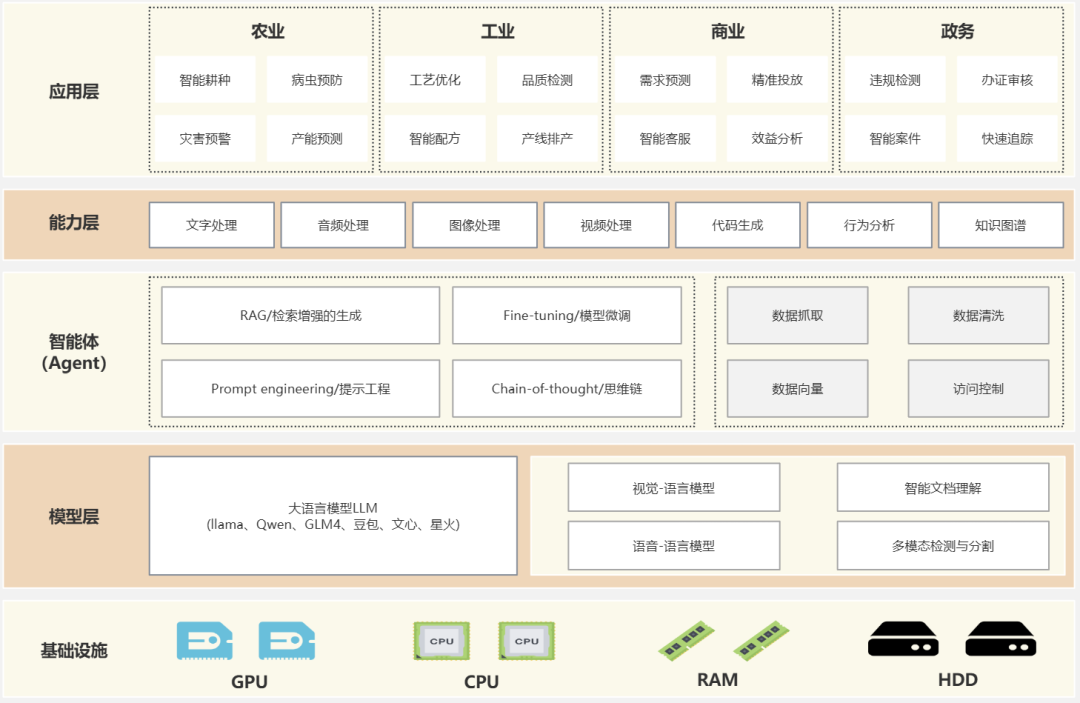Viewport: 1080px width, 703px height.
Task: Click the second CPU chip icon
Action: point(526,641)
